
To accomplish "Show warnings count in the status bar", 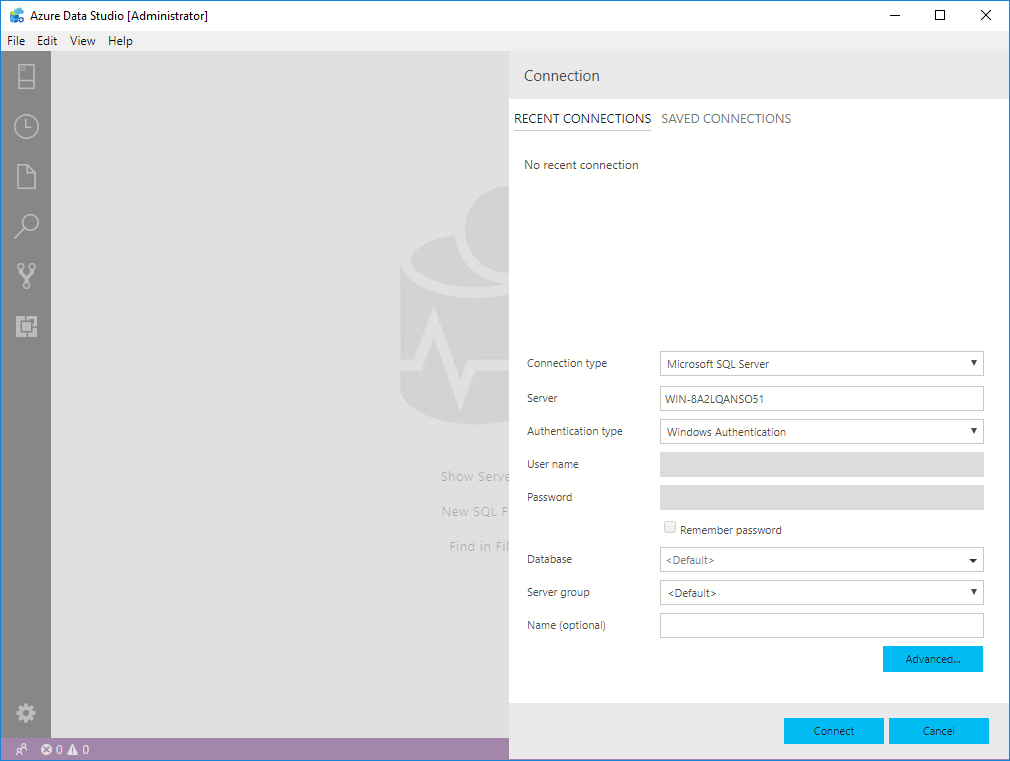I will click(x=78, y=749).
